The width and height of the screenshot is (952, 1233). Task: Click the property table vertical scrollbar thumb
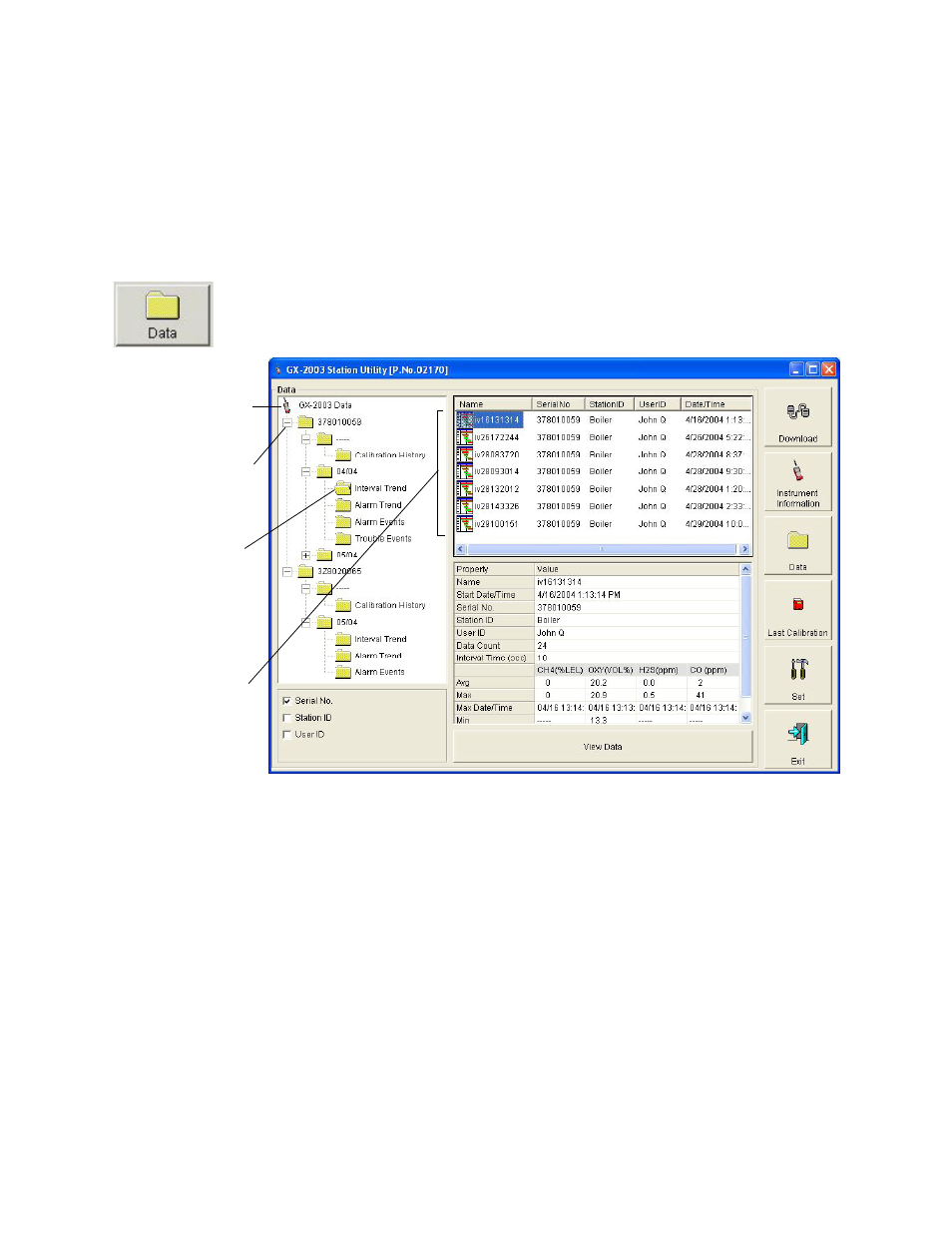(x=745, y=637)
